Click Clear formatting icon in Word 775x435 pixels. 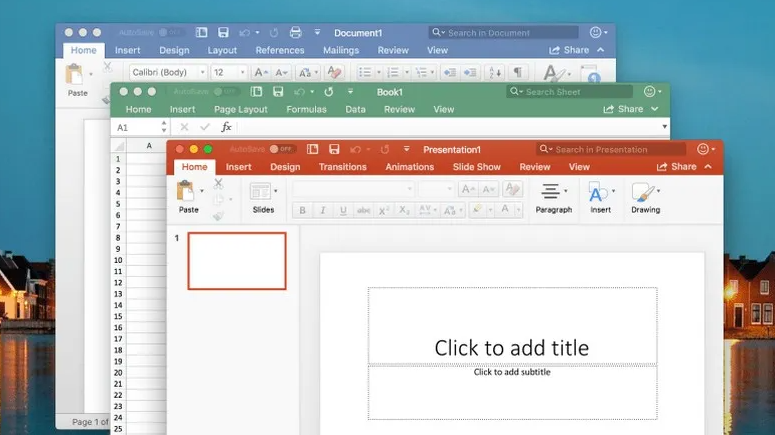click(x=334, y=73)
